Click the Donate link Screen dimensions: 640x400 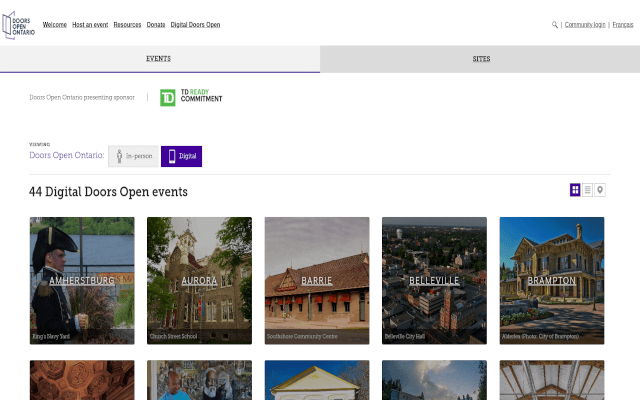tap(156, 24)
